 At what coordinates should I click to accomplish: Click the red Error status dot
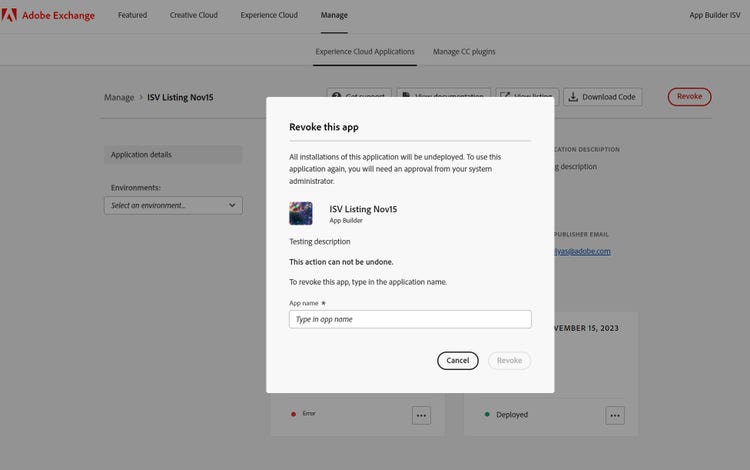point(293,414)
